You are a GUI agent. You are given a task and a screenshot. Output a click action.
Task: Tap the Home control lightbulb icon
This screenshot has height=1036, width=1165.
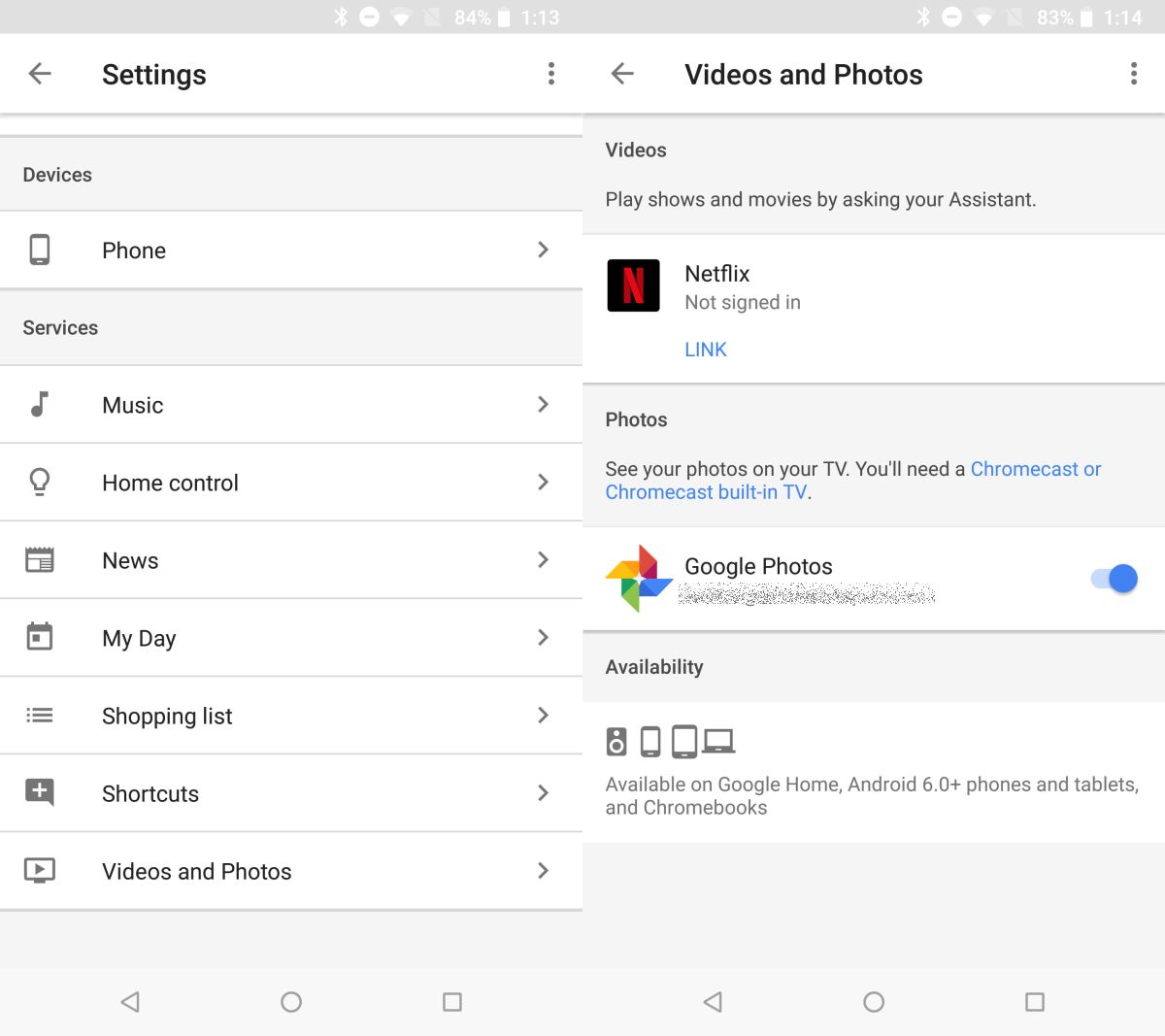(x=40, y=482)
